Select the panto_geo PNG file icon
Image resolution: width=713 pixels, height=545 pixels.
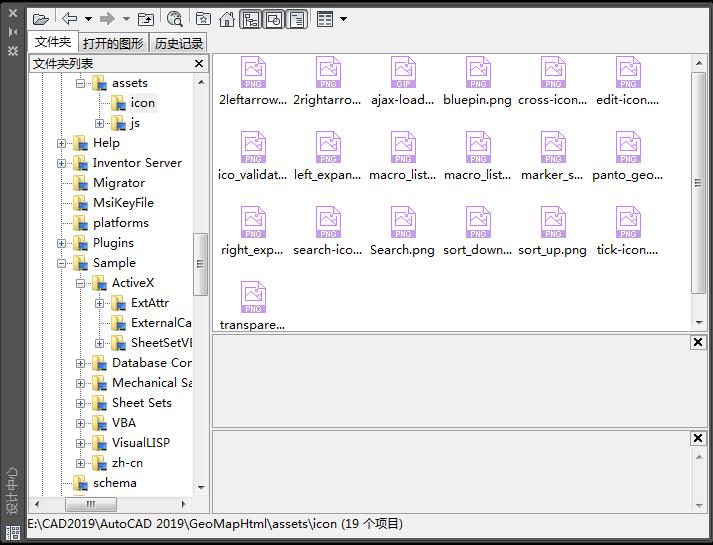coord(628,147)
